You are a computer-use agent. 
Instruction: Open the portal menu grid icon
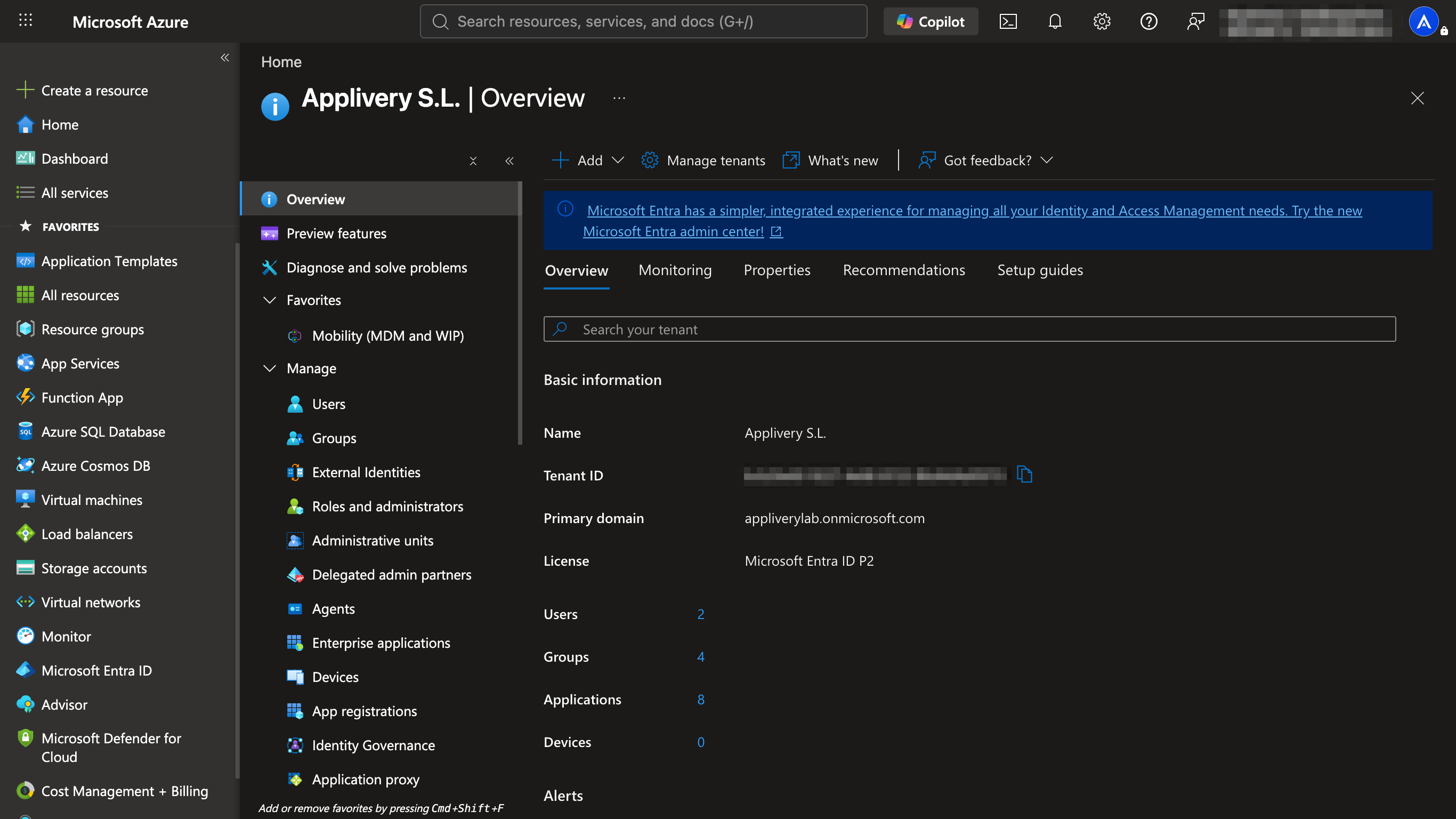(26, 21)
